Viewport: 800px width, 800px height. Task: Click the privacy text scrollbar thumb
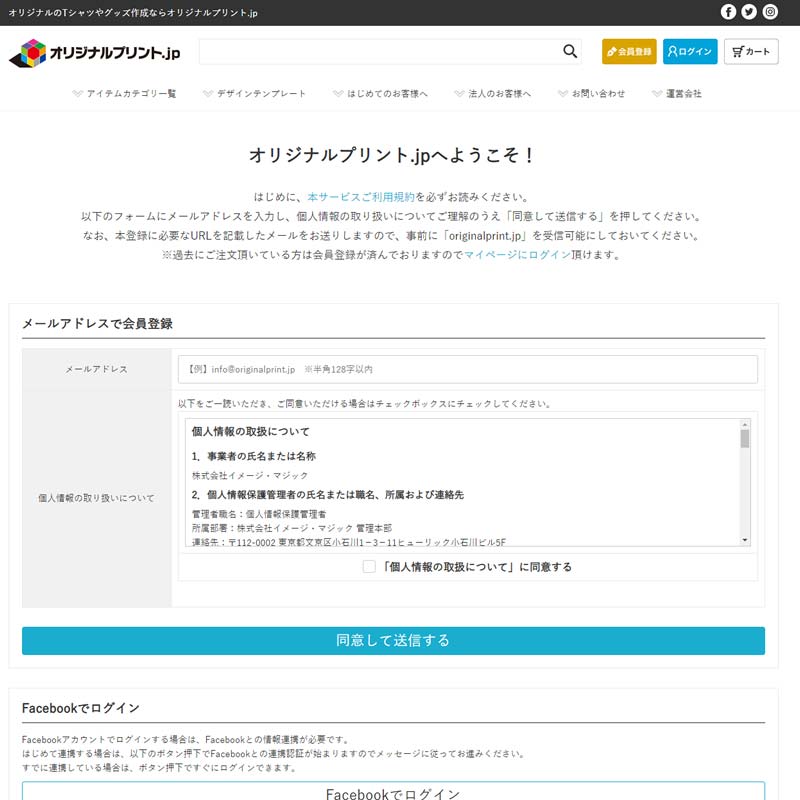tap(745, 439)
